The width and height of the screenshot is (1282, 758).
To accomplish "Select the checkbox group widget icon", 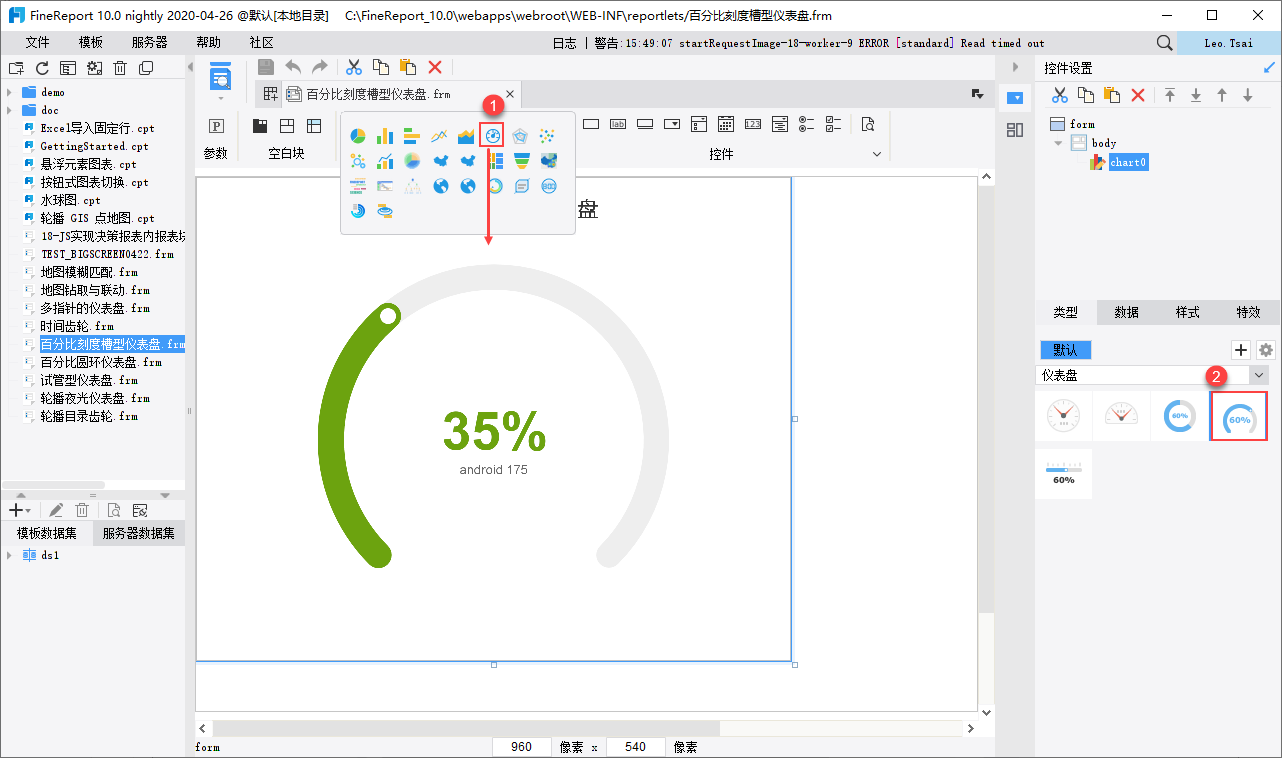I will (x=833, y=125).
